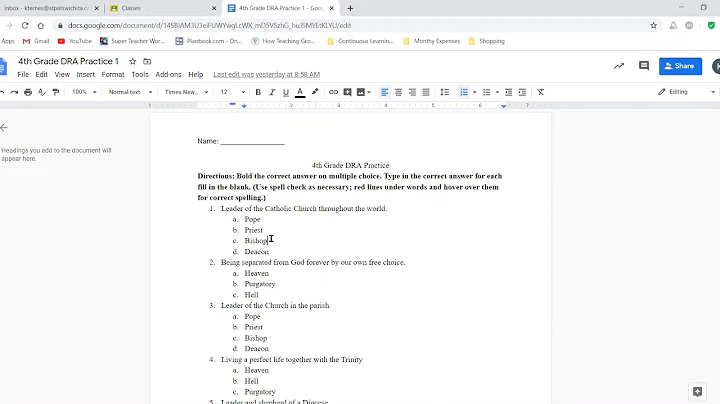Switch to the Inbox browser tab
Screen dimensions: 720x404
click(x=51, y=8)
